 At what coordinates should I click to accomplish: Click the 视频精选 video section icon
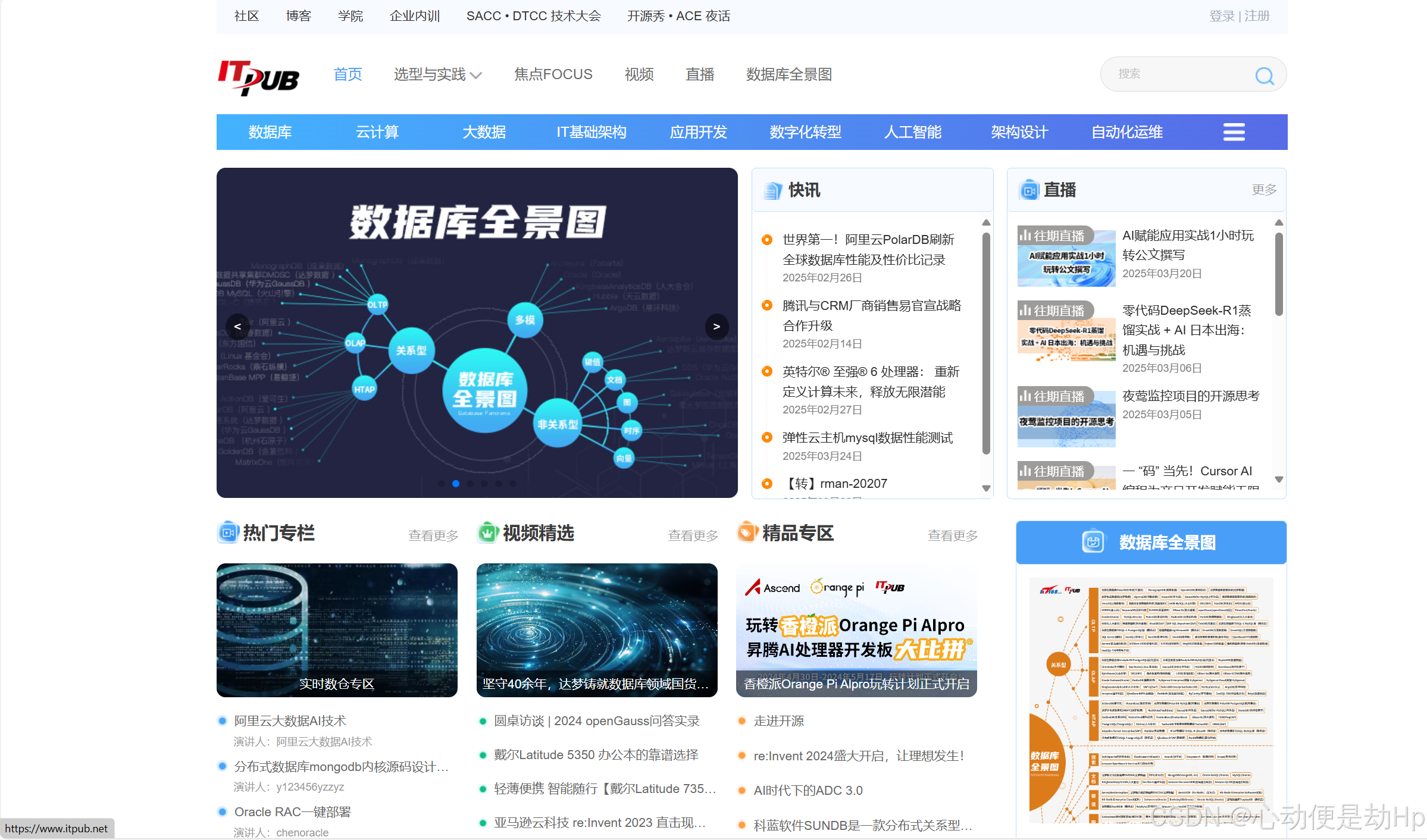[x=487, y=532]
